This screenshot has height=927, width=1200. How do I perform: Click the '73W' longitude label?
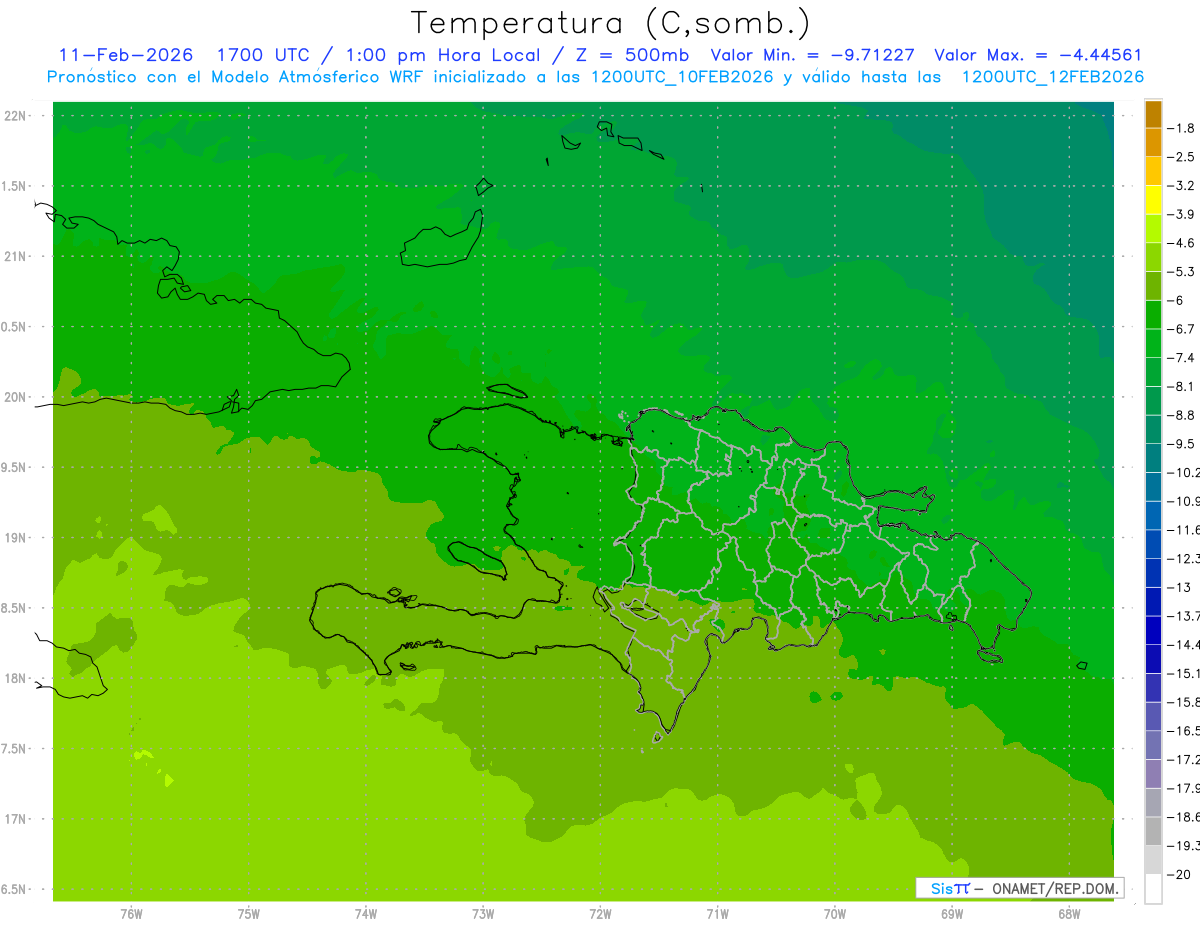tap(483, 914)
